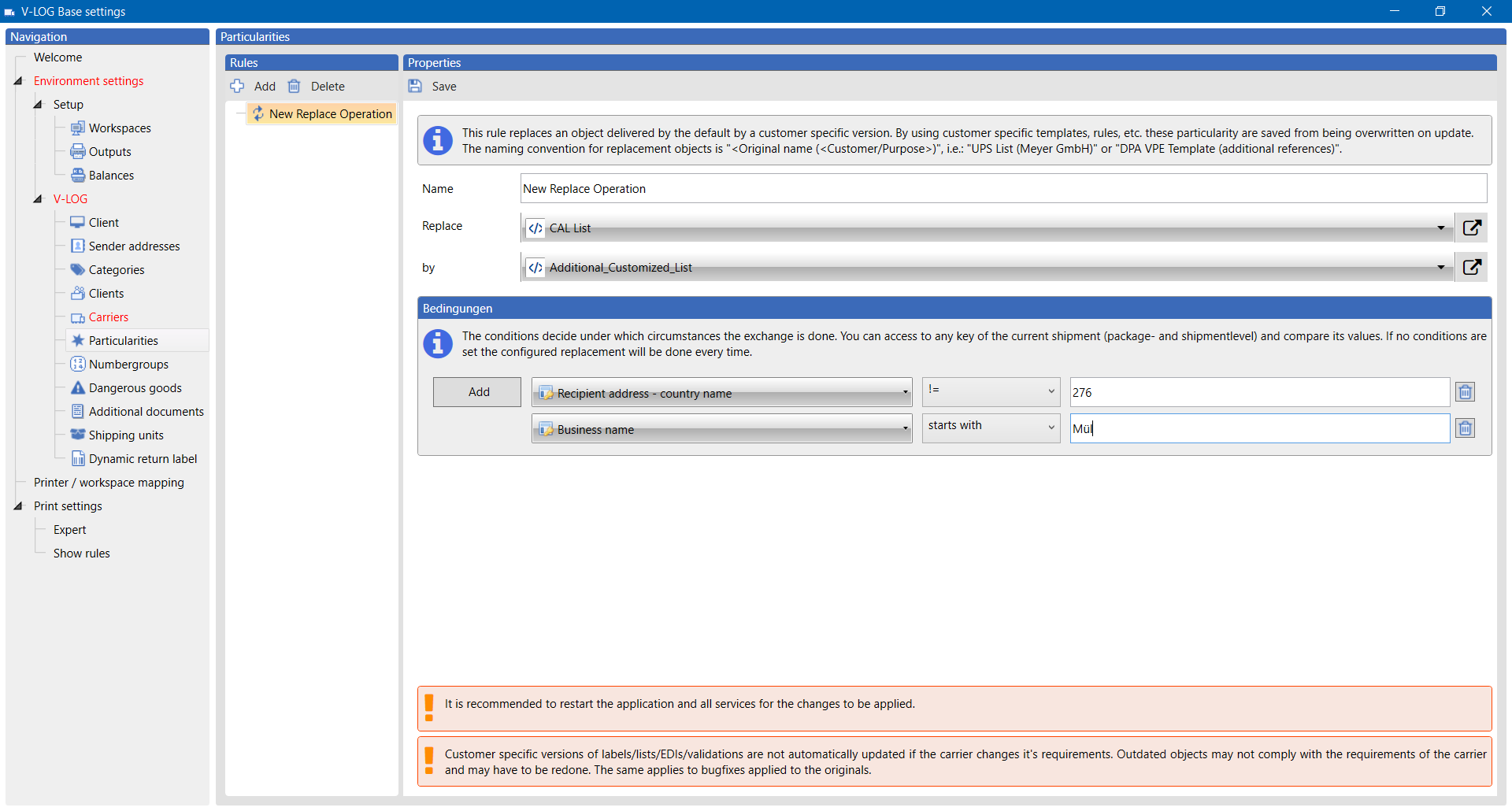Click the info icon in Bedingungen section

click(x=438, y=343)
